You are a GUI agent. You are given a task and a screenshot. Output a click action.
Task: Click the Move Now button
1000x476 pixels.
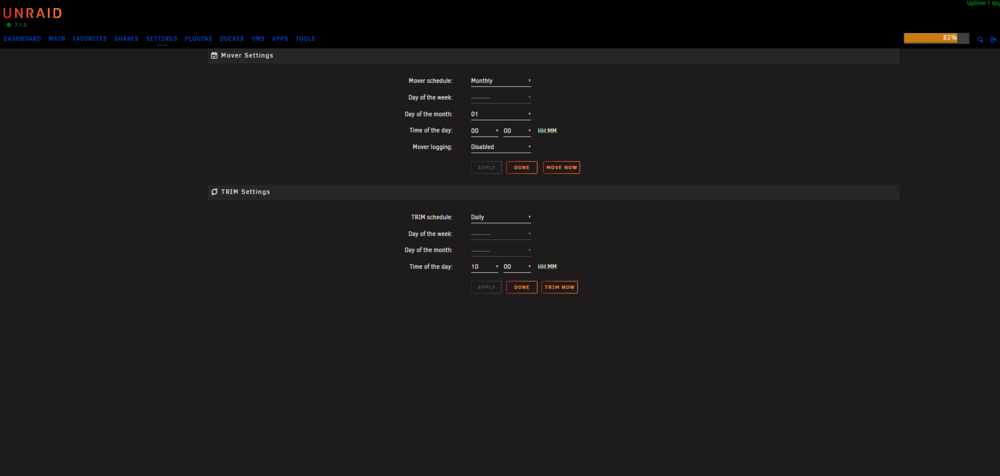[562, 167]
